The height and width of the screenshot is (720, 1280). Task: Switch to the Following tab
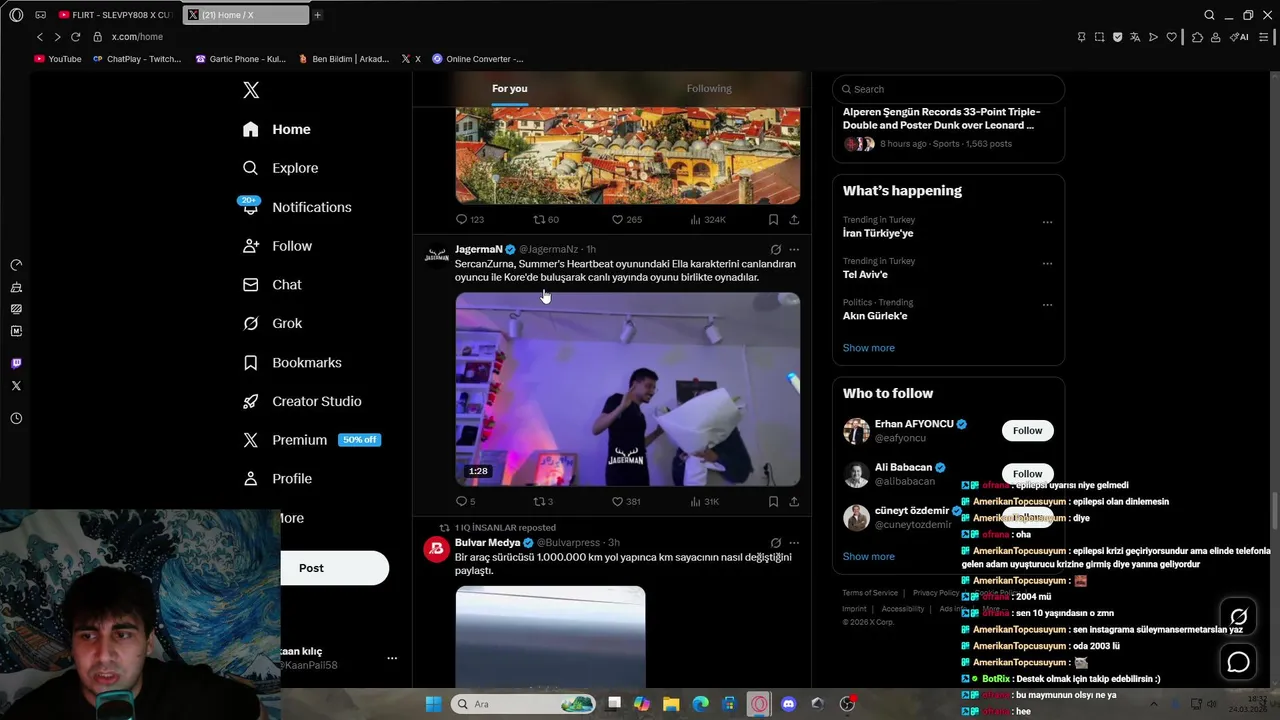[x=709, y=89]
